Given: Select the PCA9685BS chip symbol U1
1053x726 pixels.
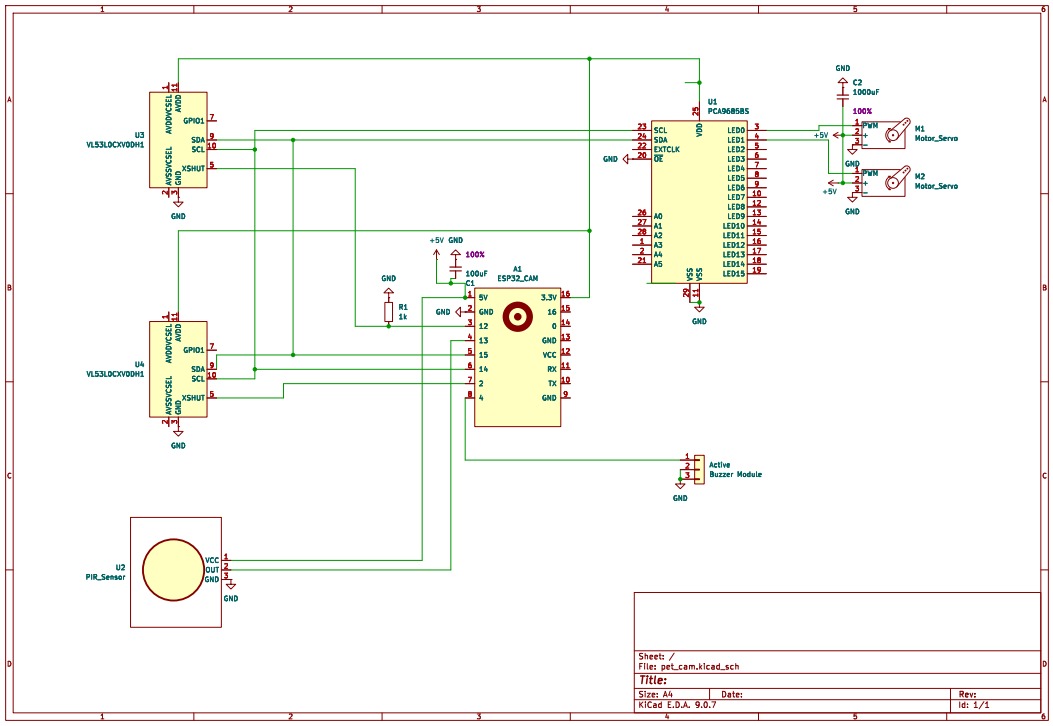Looking at the screenshot, I should (698, 202).
